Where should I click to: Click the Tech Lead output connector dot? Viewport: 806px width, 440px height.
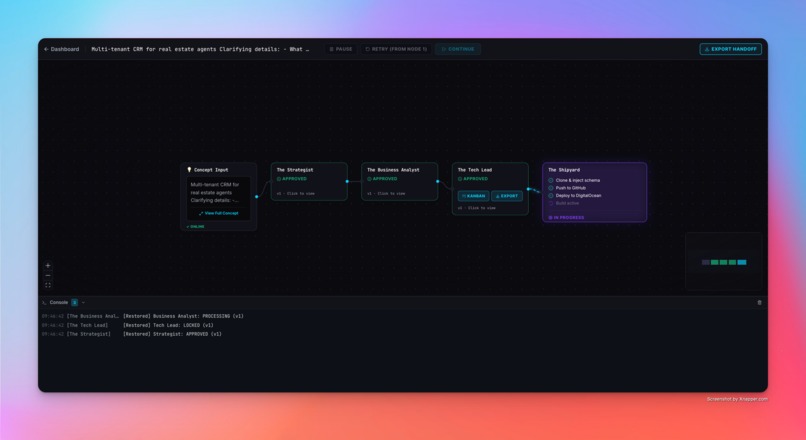pyautogui.click(x=528, y=189)
